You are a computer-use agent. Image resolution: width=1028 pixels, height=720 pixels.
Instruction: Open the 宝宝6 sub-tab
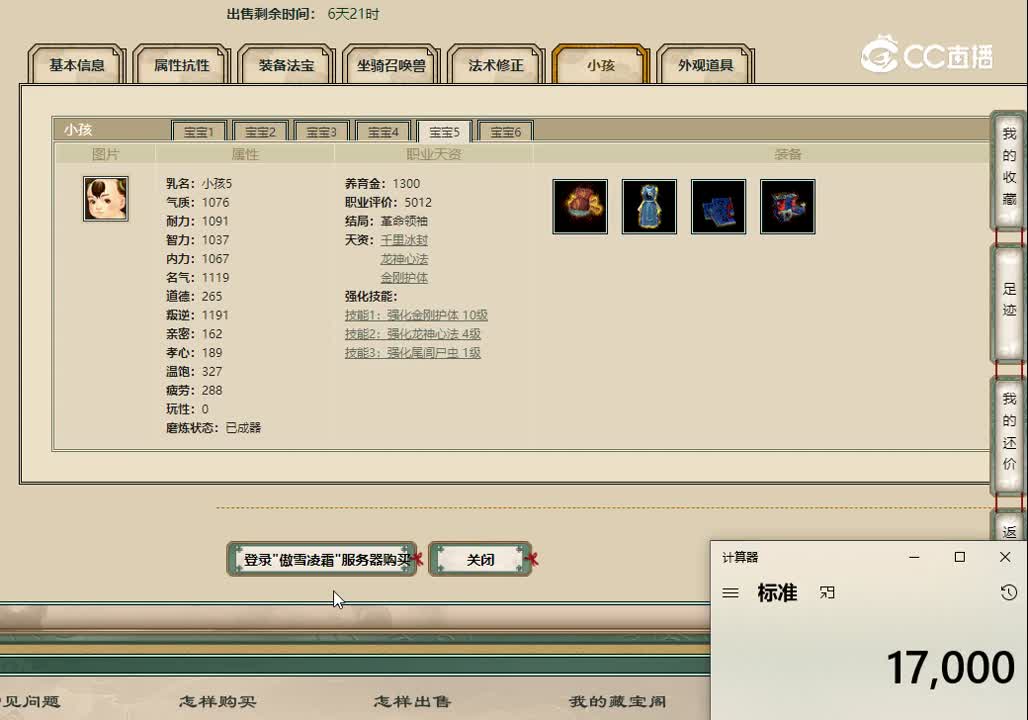(505, 131)
